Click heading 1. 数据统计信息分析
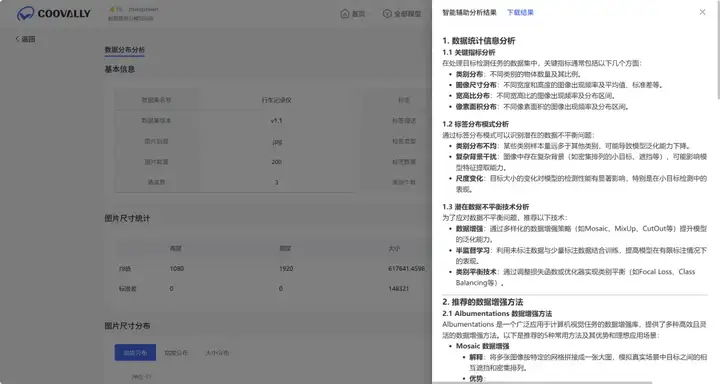Image resolution: width=720 pixels, height=384 pixels. coord(478,41)
